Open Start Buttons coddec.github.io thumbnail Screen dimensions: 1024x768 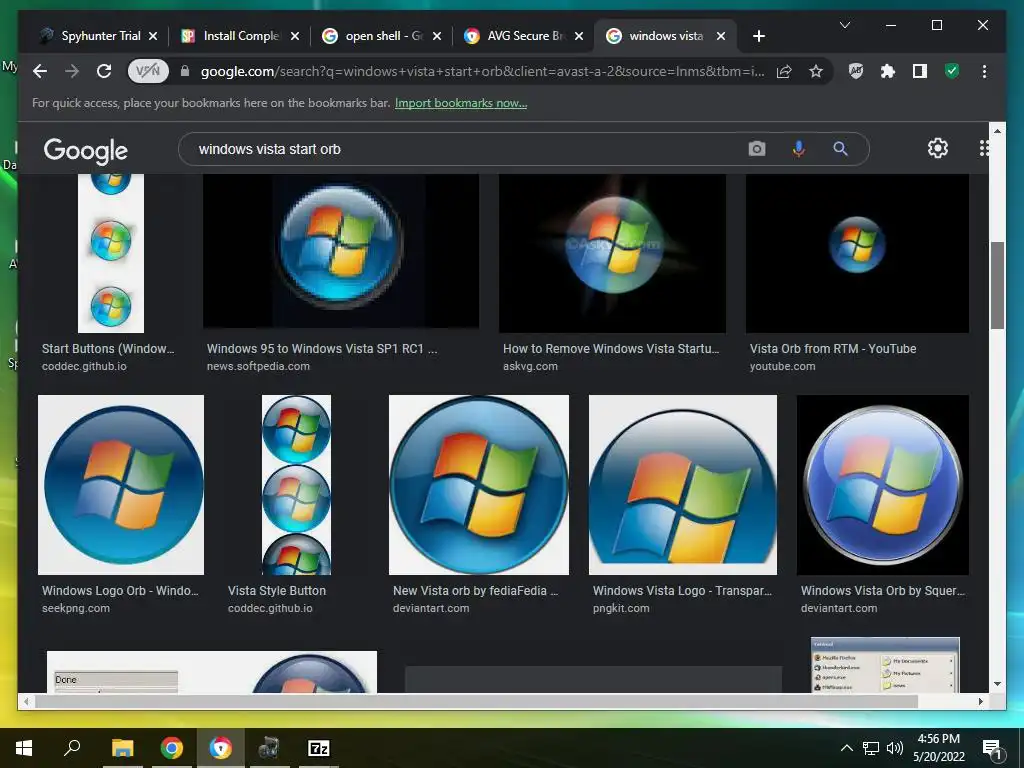pos(111,253)
